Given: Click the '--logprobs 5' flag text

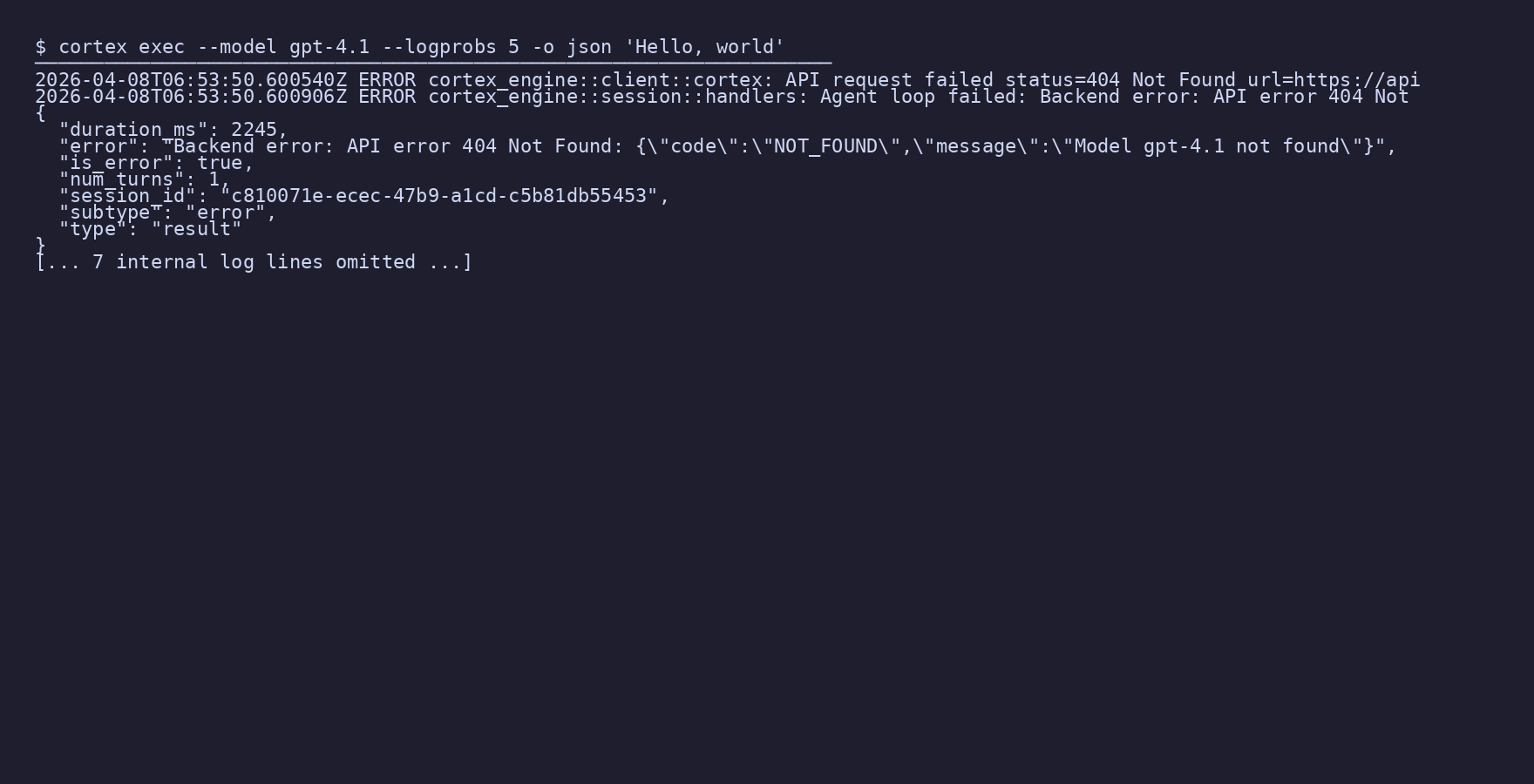Looking at the screenshot, I should (x=451, y=47).
